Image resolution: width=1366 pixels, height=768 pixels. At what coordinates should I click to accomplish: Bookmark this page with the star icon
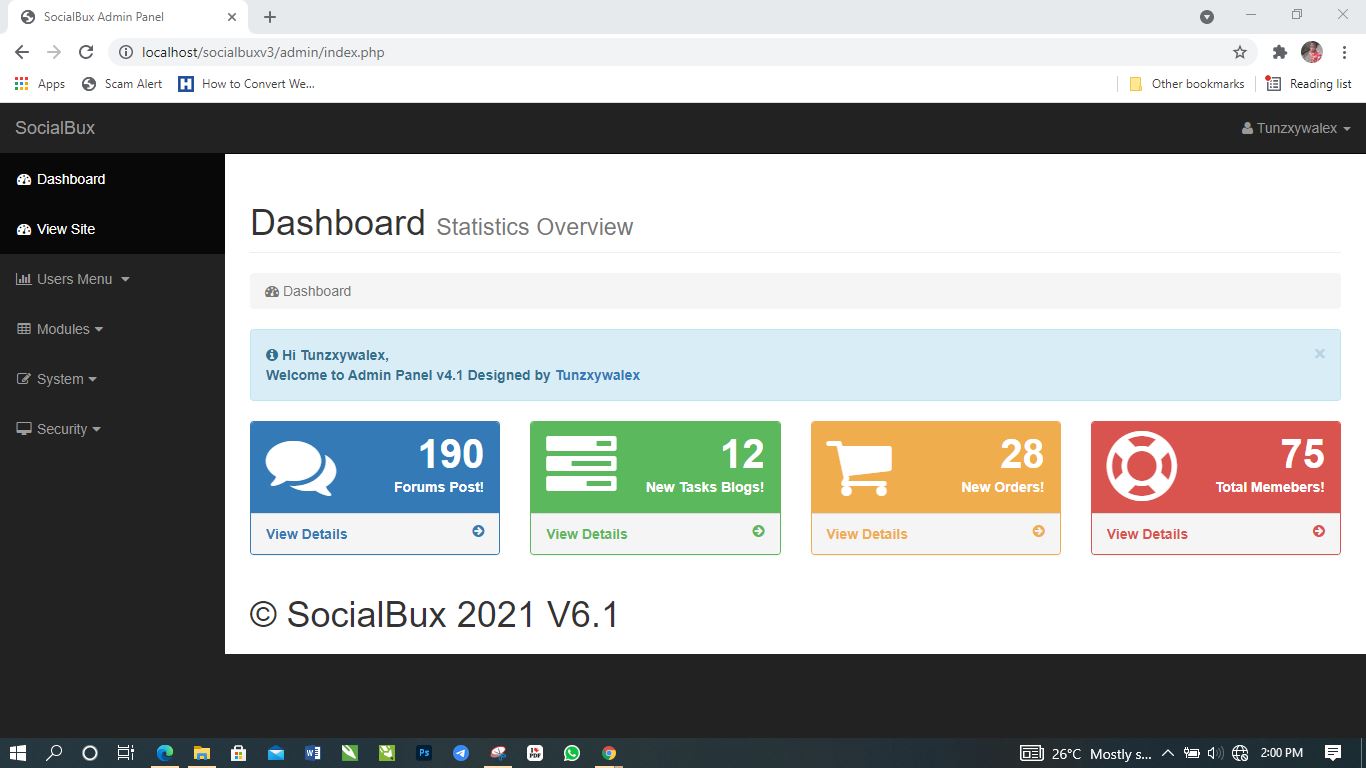point(1240,52)
